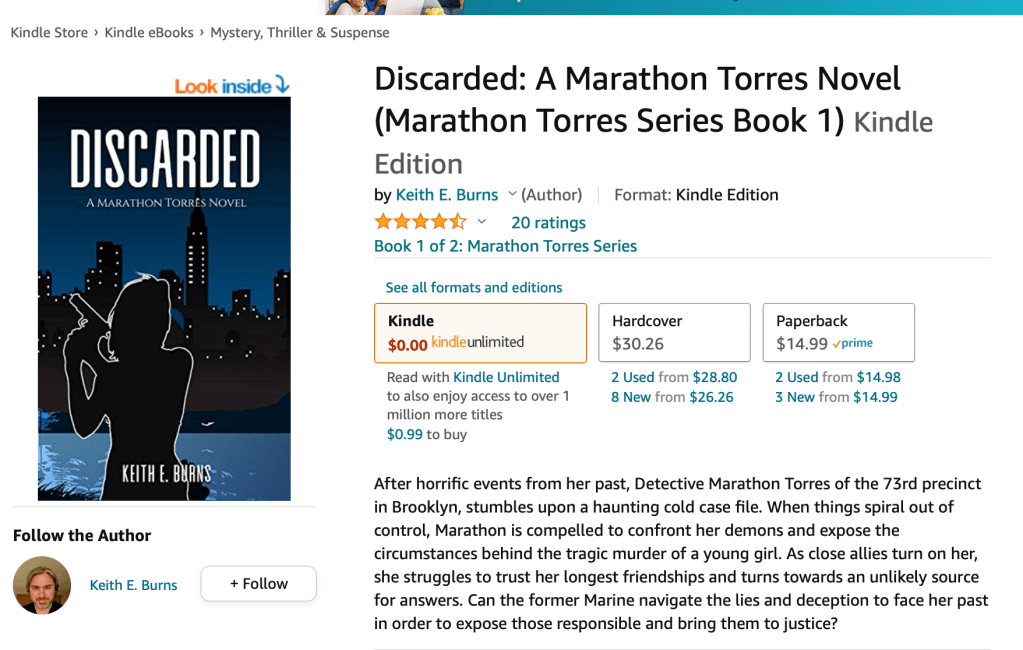Image resolution: width=1023 pixels, height=650 pixels.
Task: Click the Look inside arrow icon
Action: pyautogui.click(x=281, y=85)
